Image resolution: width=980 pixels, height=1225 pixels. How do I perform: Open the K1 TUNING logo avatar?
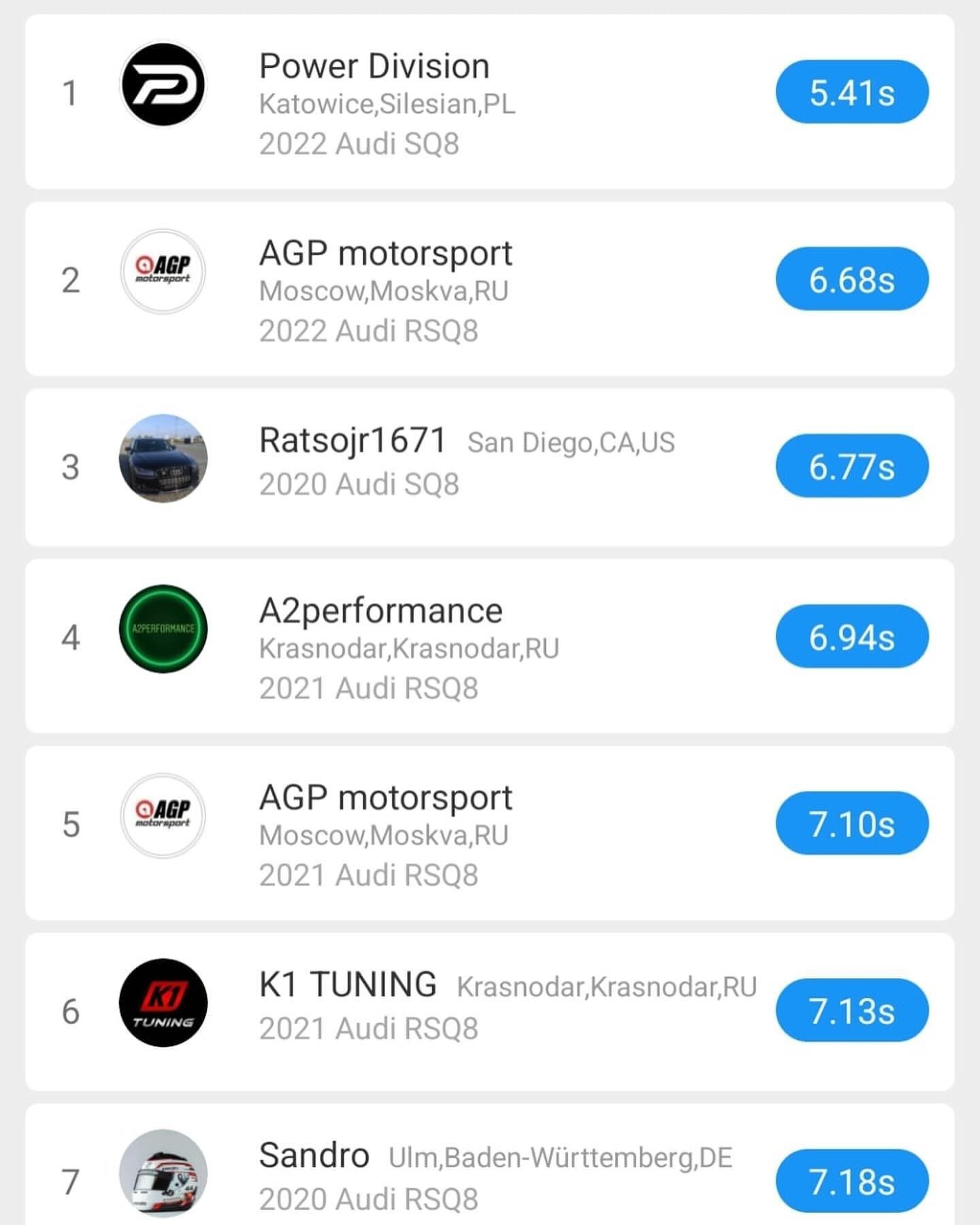pyautogui.click(x=163, y=1002)
